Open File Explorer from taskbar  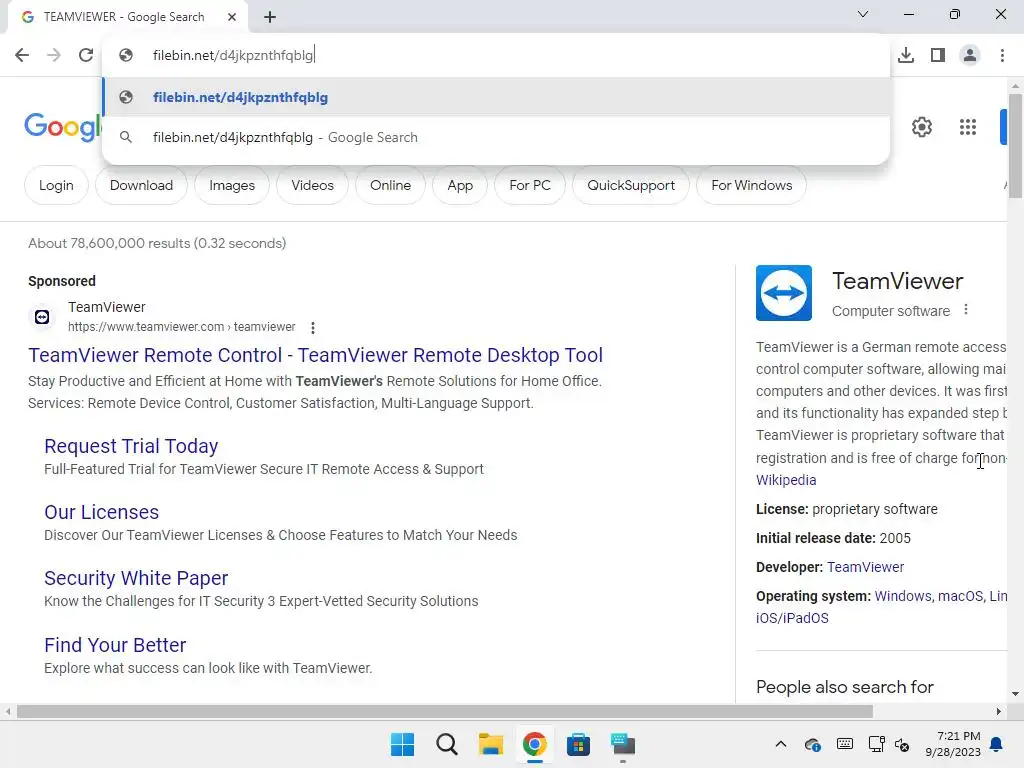pos(490,744)
